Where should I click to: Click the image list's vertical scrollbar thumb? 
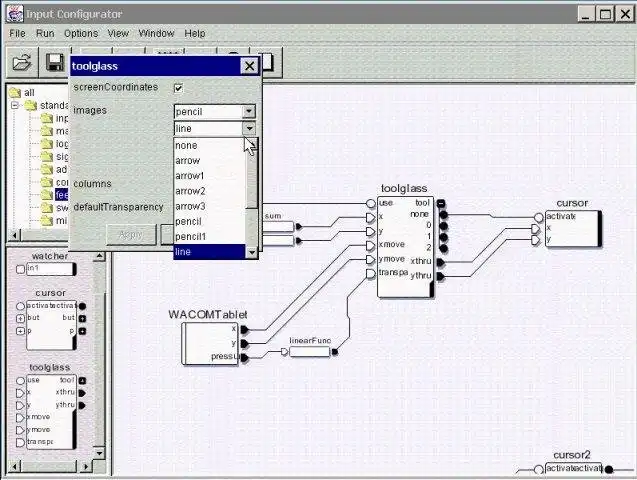tap(252, 175)
